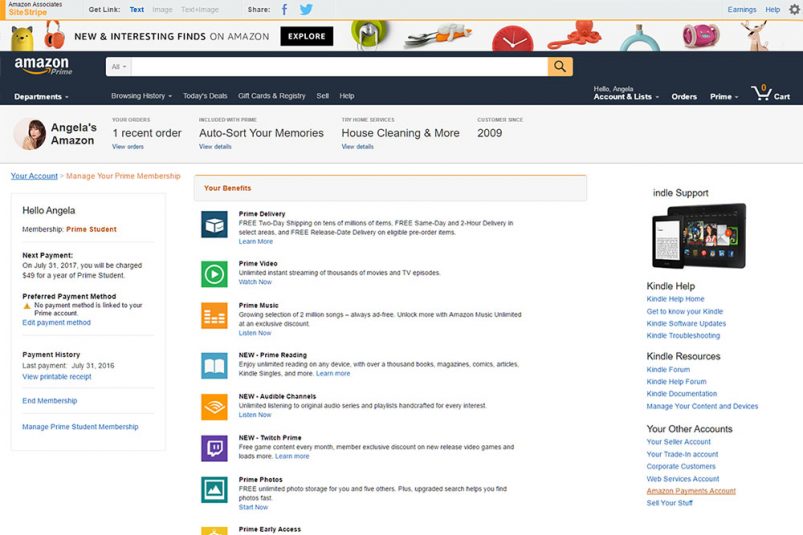Click the orange octopus product image
The image size is (803, 535).
(x=575, y=35)
